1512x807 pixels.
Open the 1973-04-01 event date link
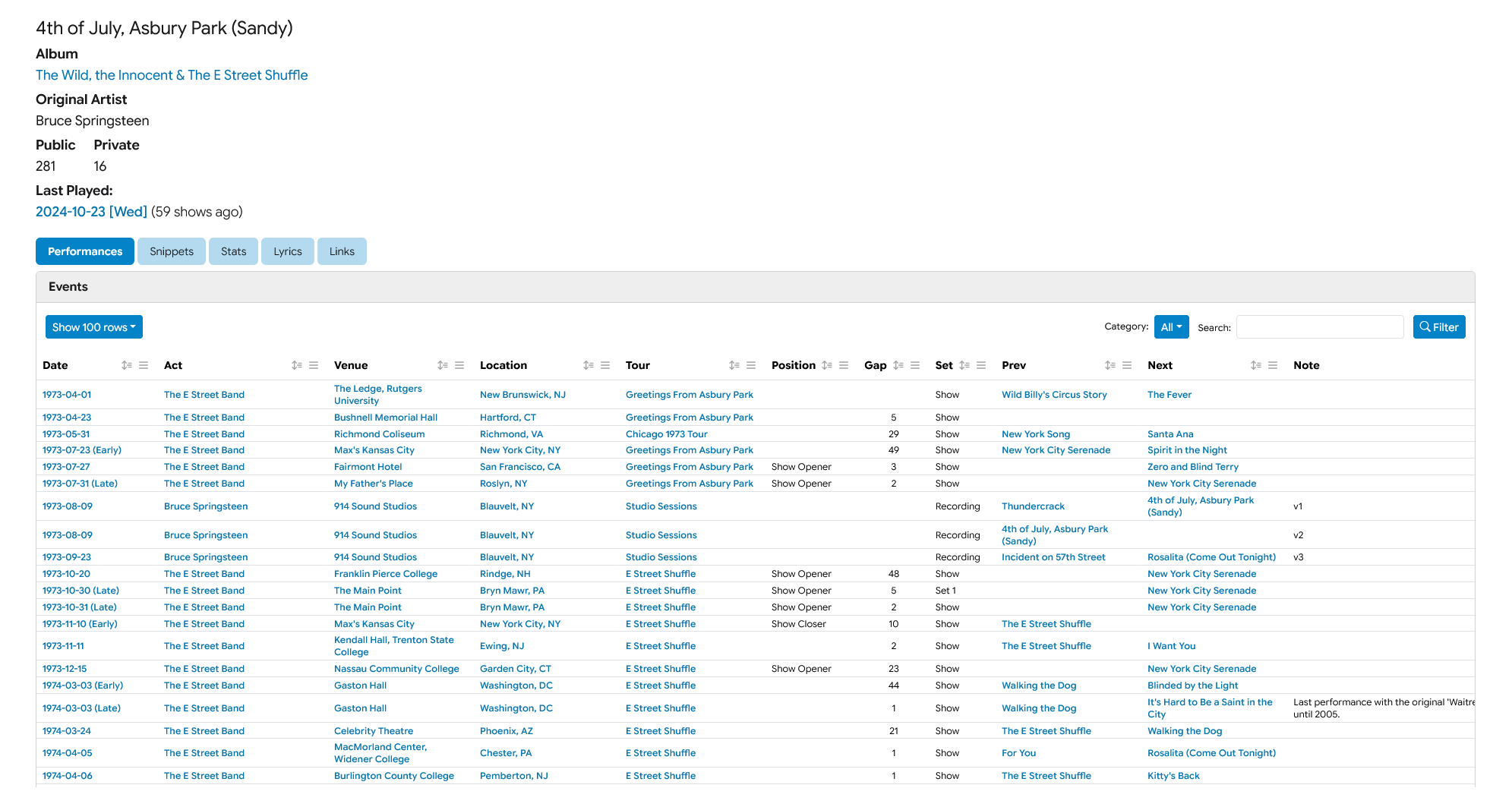pos(67,395)
